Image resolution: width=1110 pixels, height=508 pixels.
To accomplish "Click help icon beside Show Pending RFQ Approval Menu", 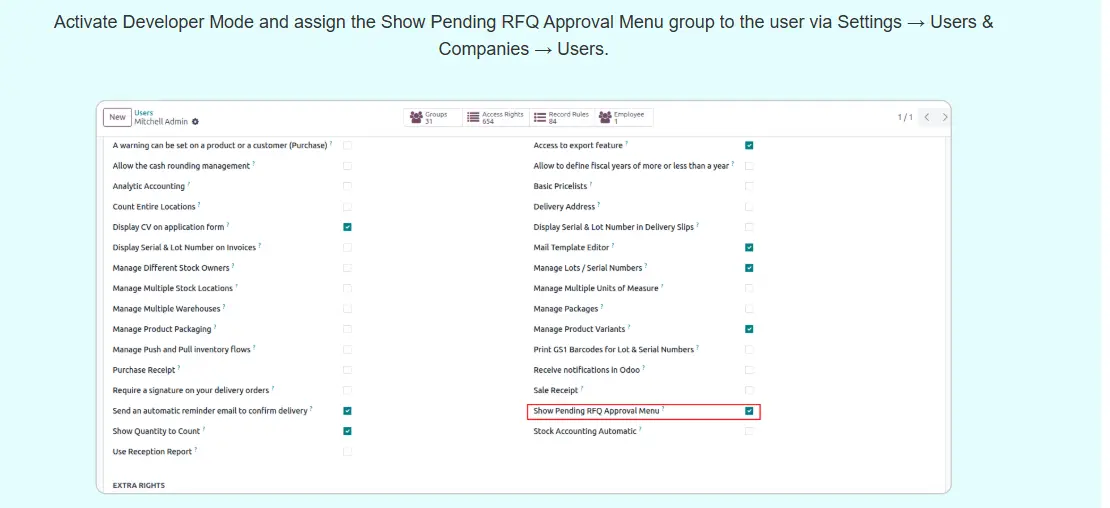I will (x=663, y=409).
